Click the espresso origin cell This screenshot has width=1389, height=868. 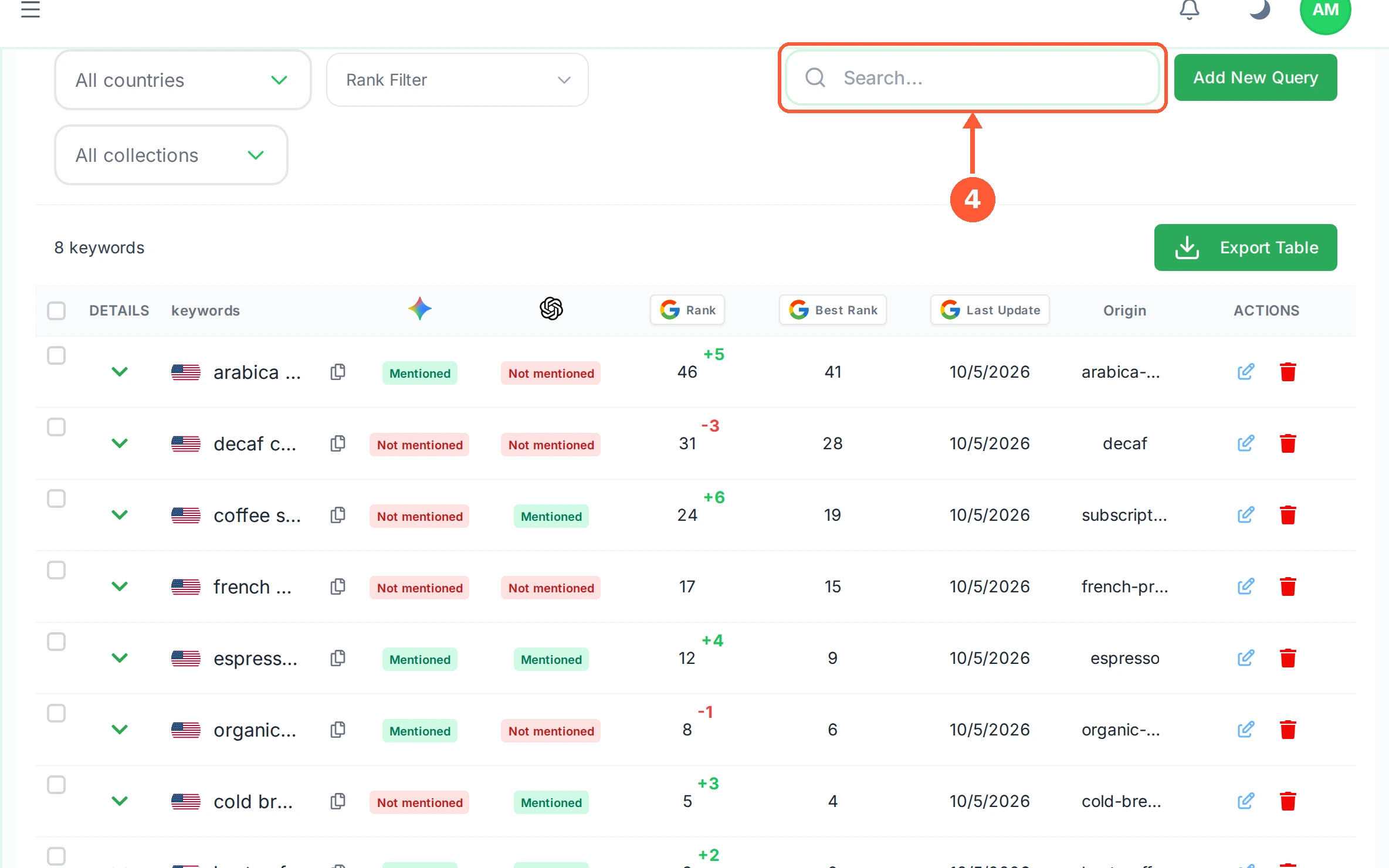(1124, 658)
